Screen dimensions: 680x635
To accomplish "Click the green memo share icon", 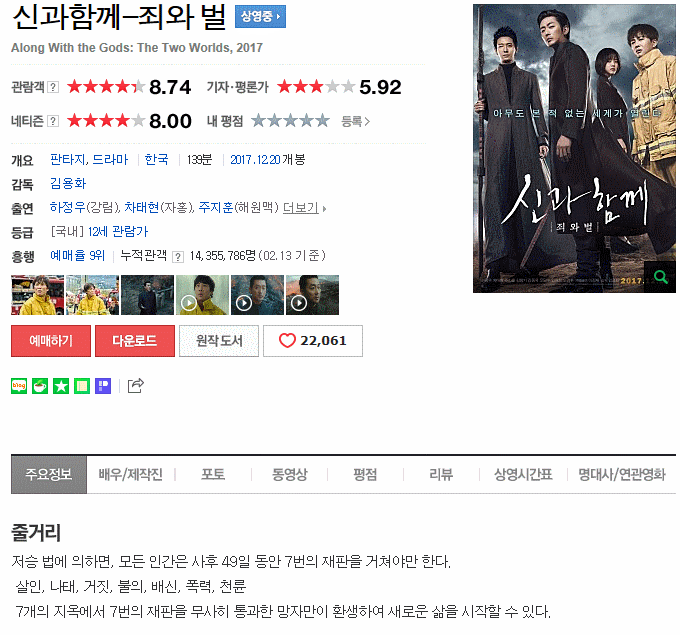I will click(82, 386).
